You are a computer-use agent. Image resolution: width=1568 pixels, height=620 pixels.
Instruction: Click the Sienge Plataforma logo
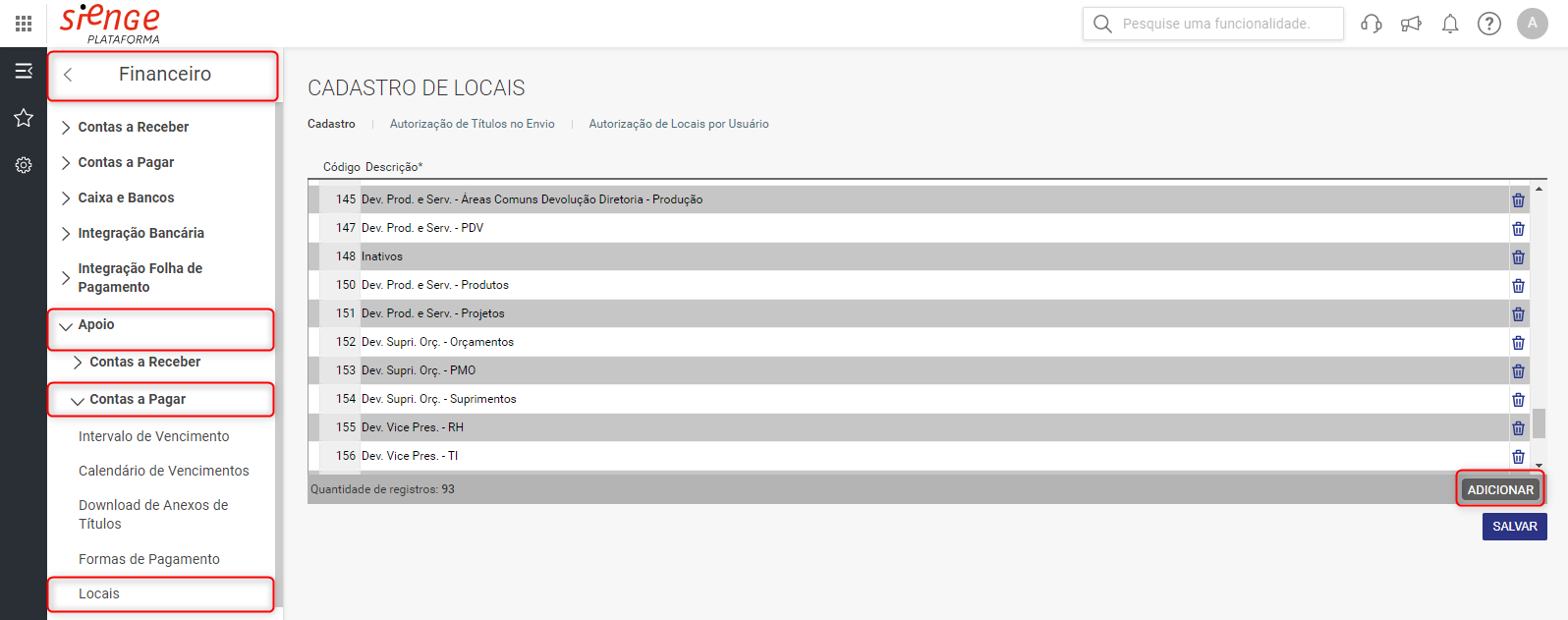(110, 24)
